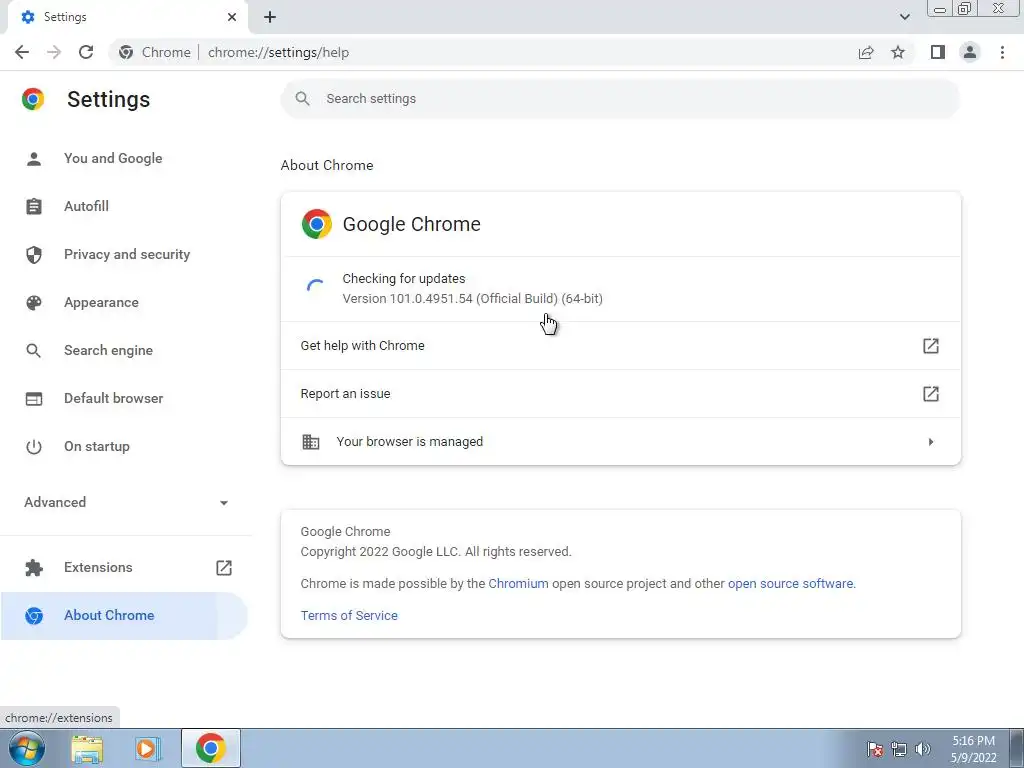Click the version number text
Image resolution: width=1024 pixels, height=768 pixels.
[472, 299]
